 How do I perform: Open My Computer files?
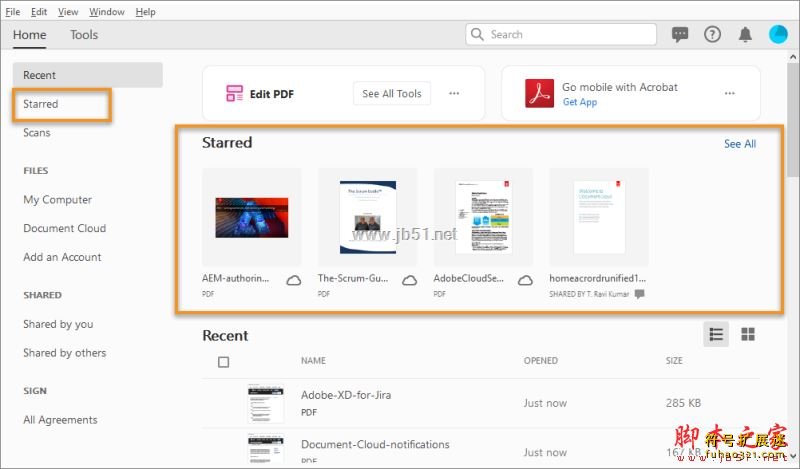click(x=58, y=200)
